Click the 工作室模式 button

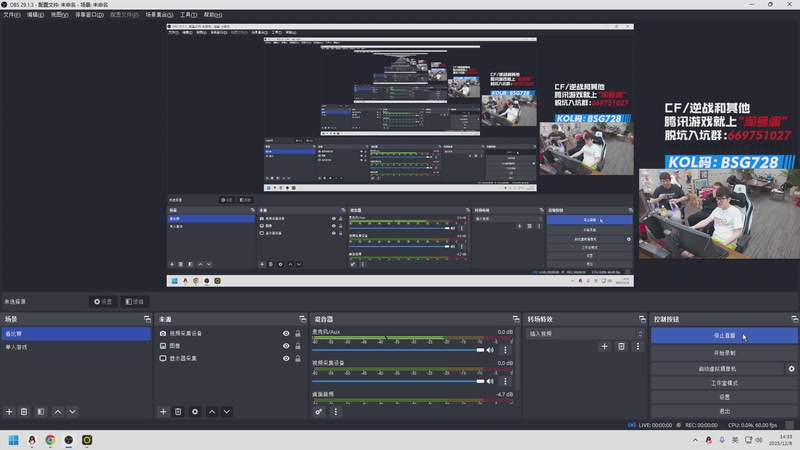(724, 383)
